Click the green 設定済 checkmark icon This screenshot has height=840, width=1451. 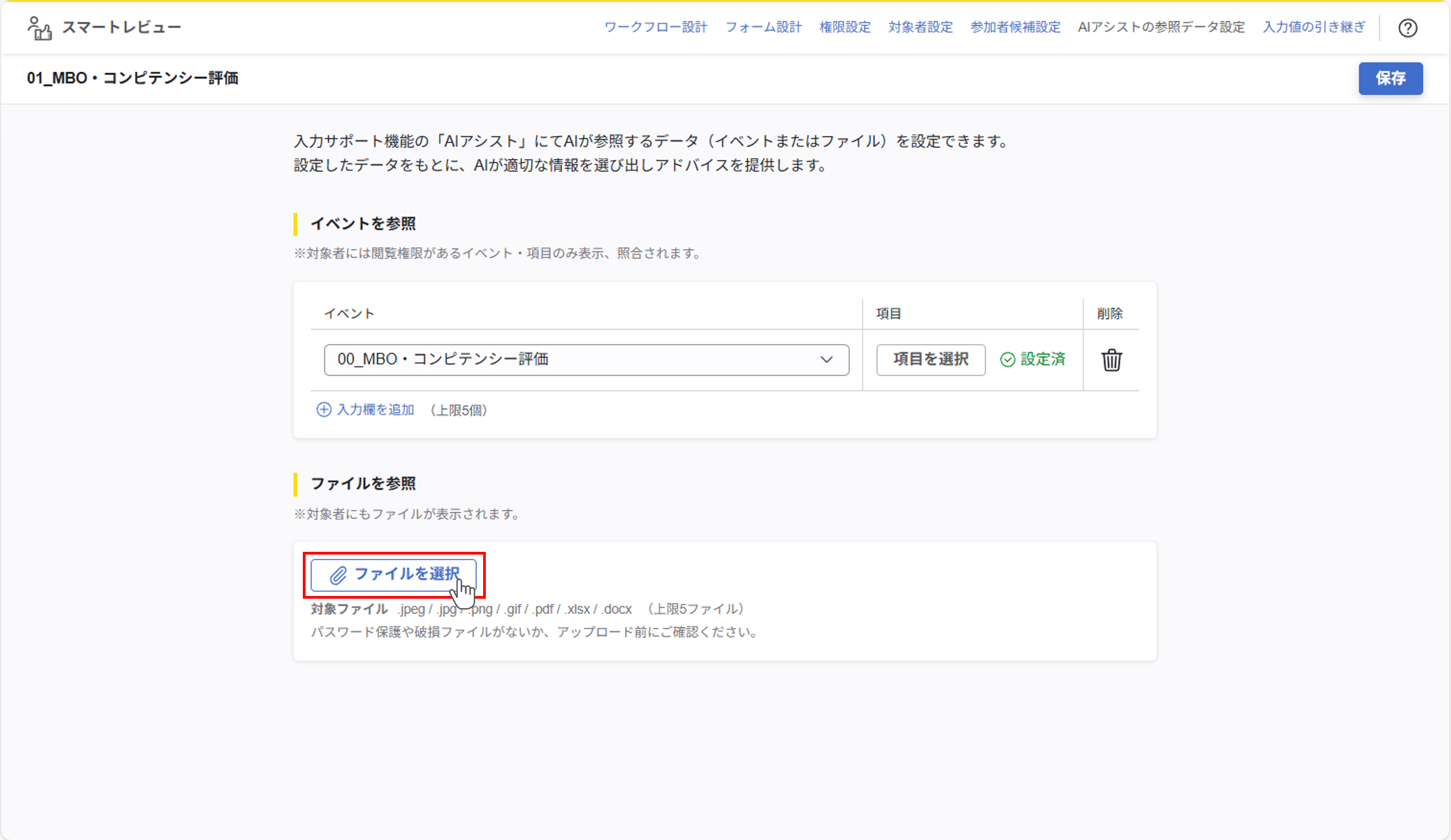click(x=1007, y=360)
